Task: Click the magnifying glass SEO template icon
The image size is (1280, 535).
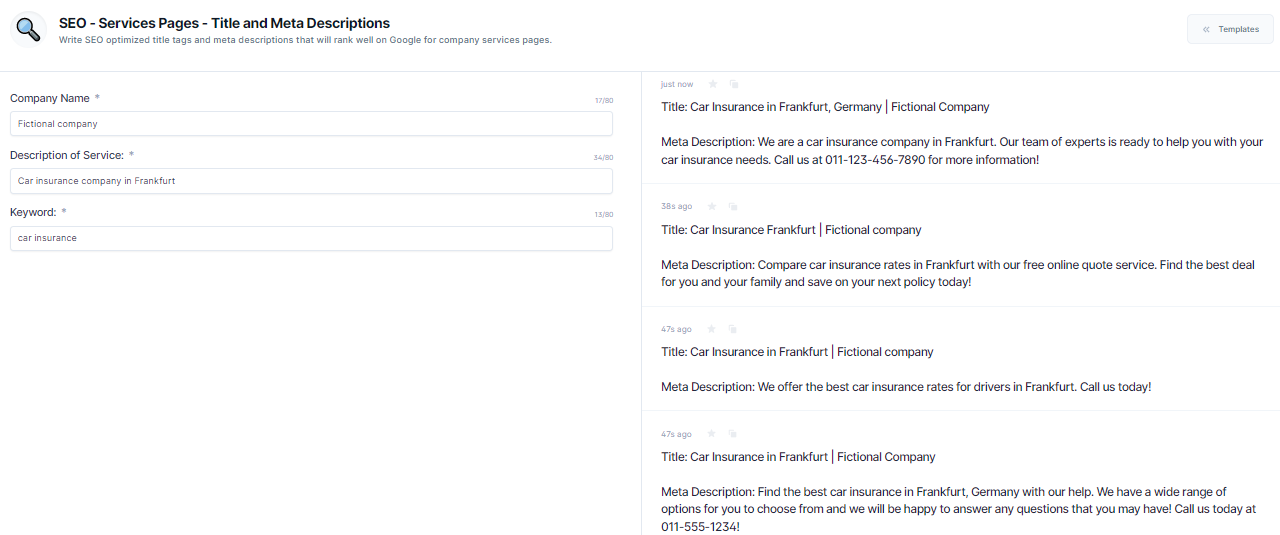Action: coord(29,30)
